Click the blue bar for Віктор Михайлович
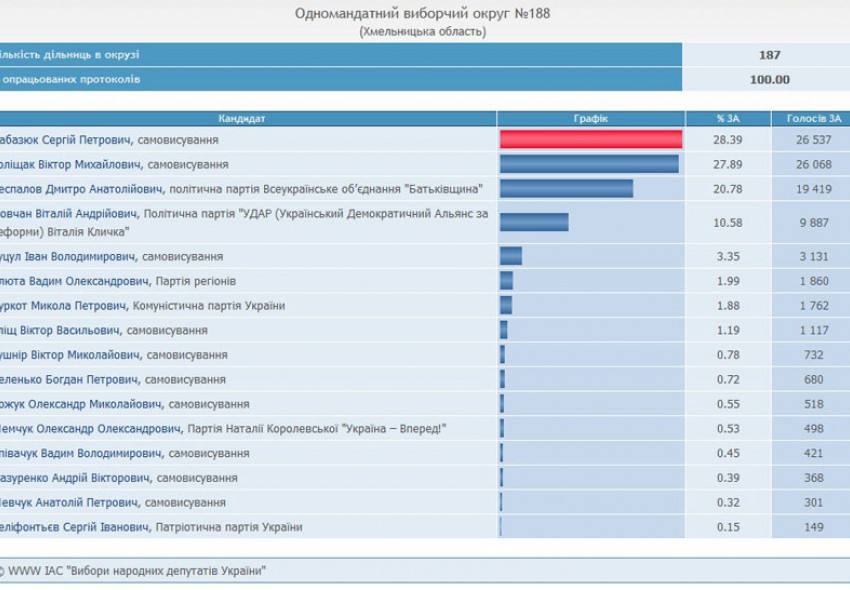 (x=589, y=164)
